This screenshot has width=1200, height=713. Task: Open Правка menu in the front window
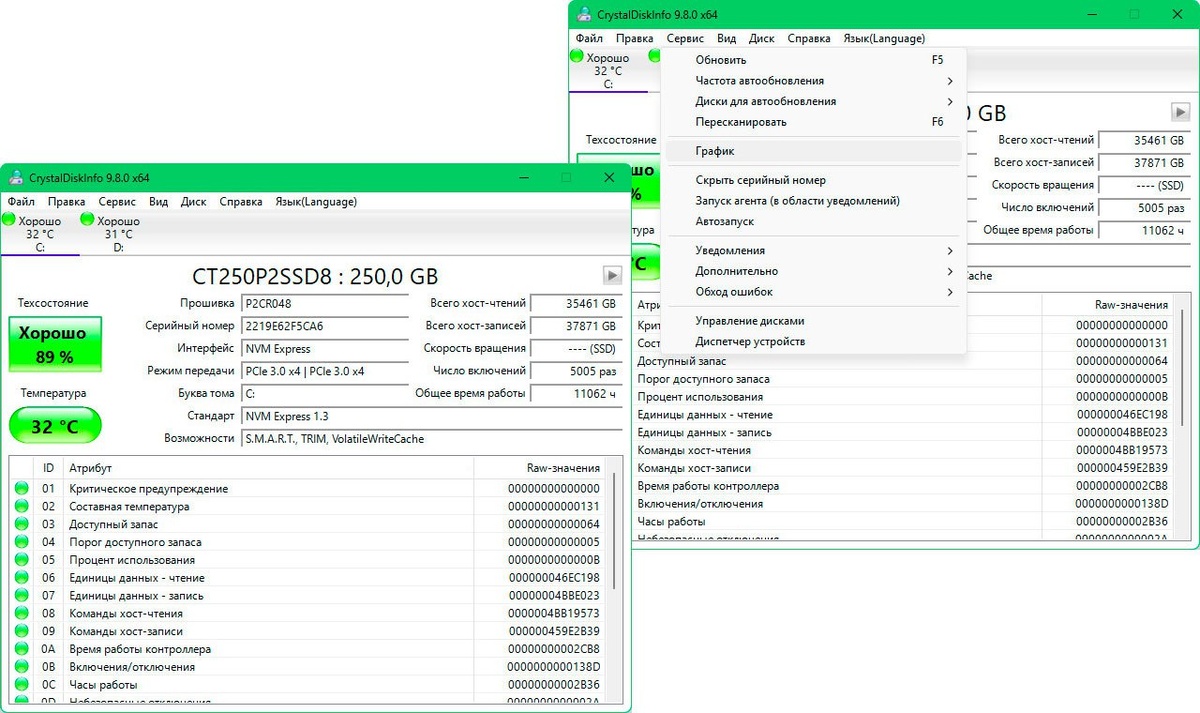pyautogui.click(x=67, y=201)
